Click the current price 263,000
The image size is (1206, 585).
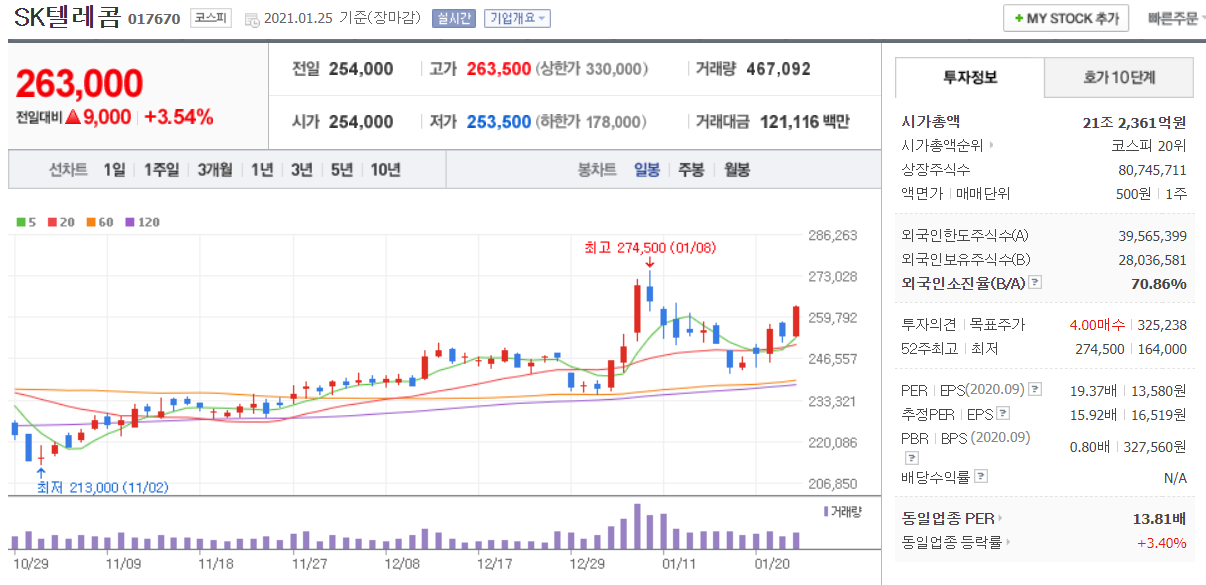(x=80, y=84)
